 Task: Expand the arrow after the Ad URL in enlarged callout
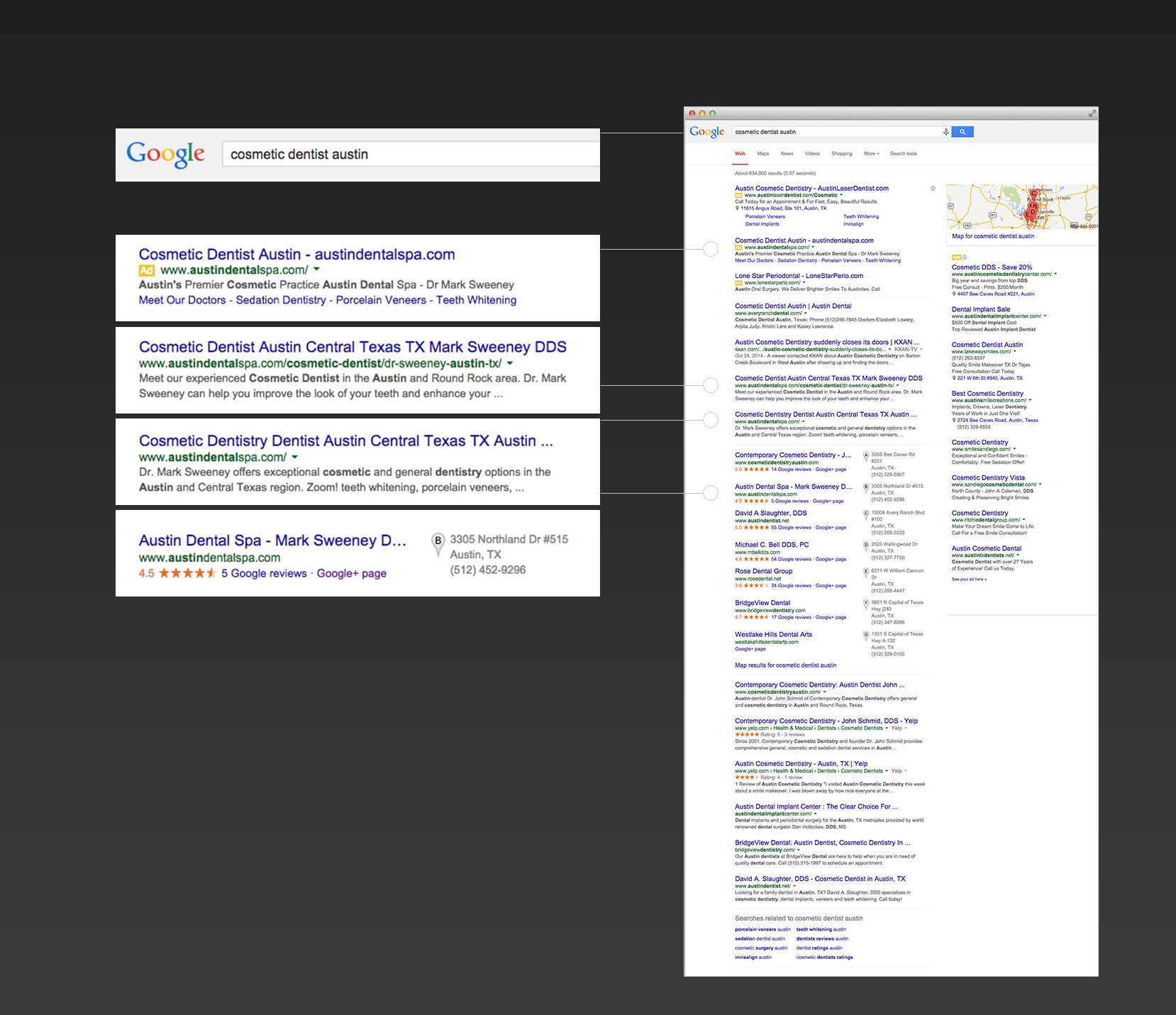(x=316, y=270)
